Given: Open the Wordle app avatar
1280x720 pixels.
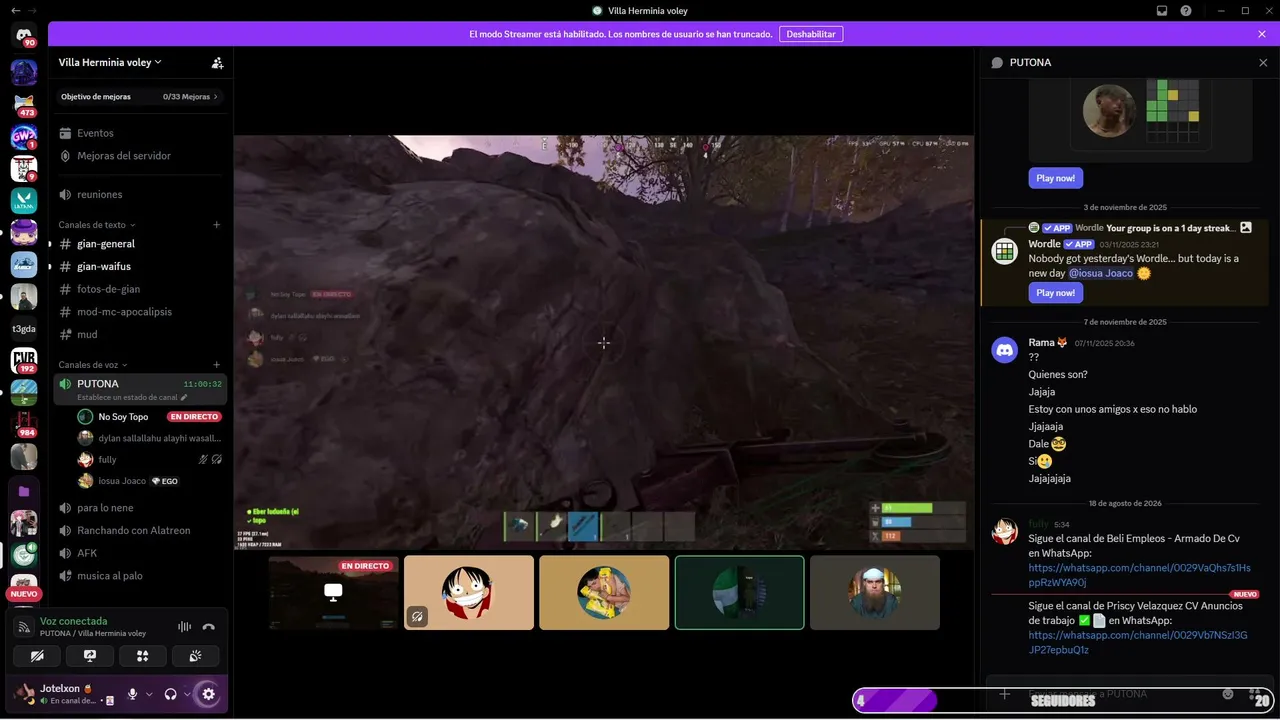Looking at the screenshot, I should (x=1005, y=252).
